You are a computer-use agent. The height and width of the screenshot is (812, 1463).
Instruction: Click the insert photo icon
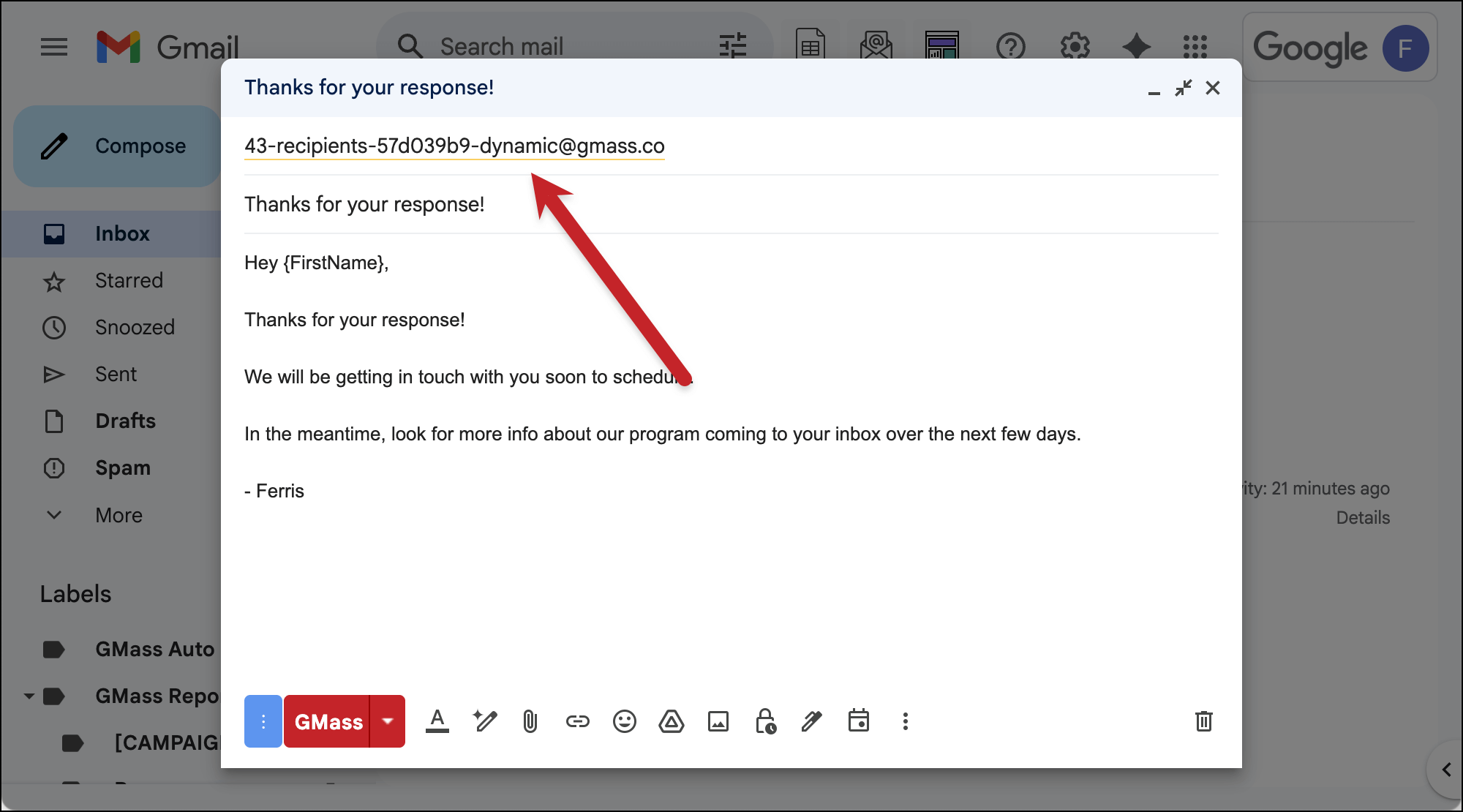coord(718,722)
